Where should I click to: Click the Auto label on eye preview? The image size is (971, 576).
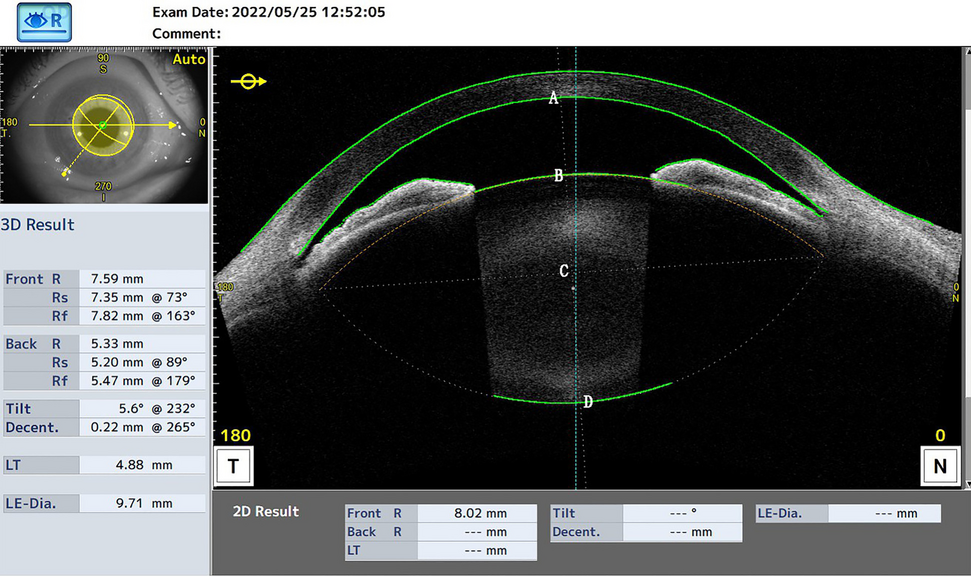click(189, 59)
